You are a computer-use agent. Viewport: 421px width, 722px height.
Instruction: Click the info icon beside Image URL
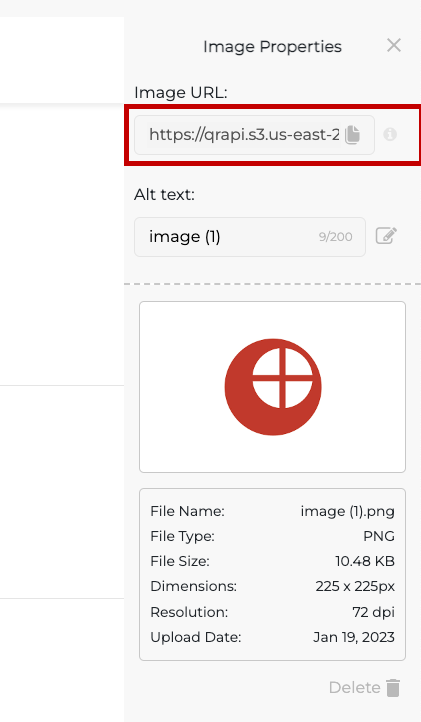pos(390,134)
